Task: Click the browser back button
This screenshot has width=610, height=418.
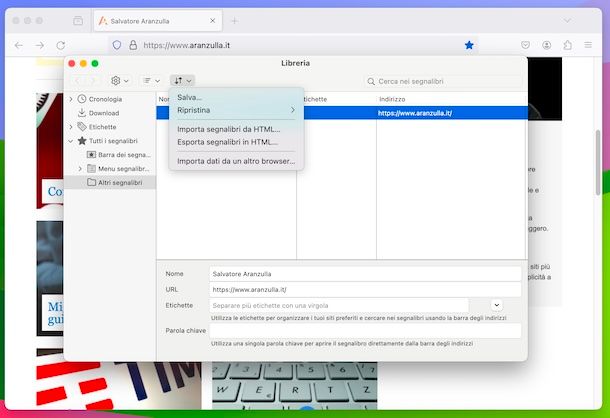Action: (x=19, y=46)
